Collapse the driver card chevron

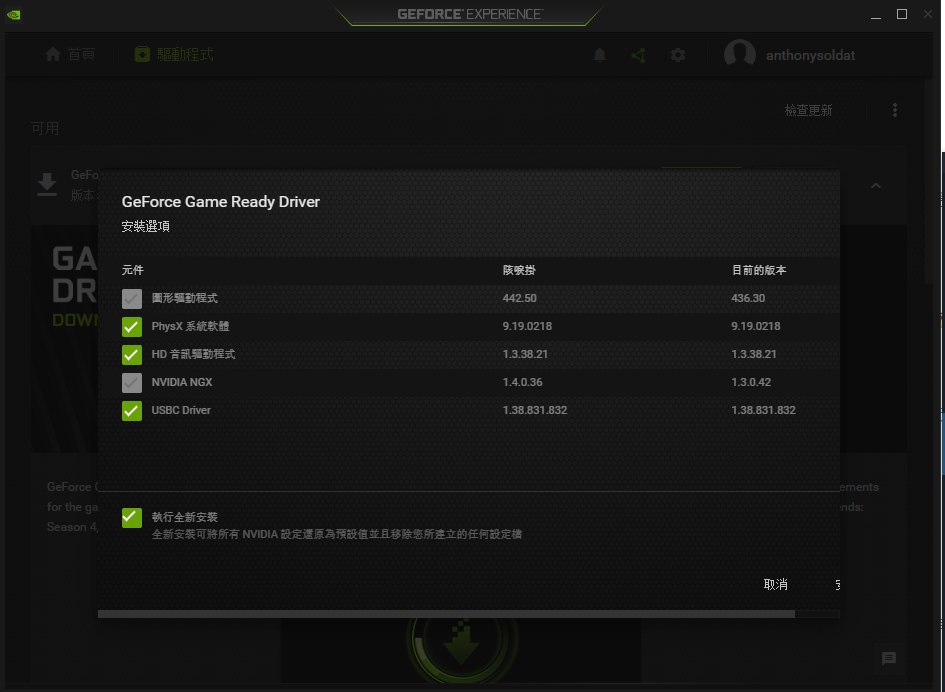click(876, 186)
